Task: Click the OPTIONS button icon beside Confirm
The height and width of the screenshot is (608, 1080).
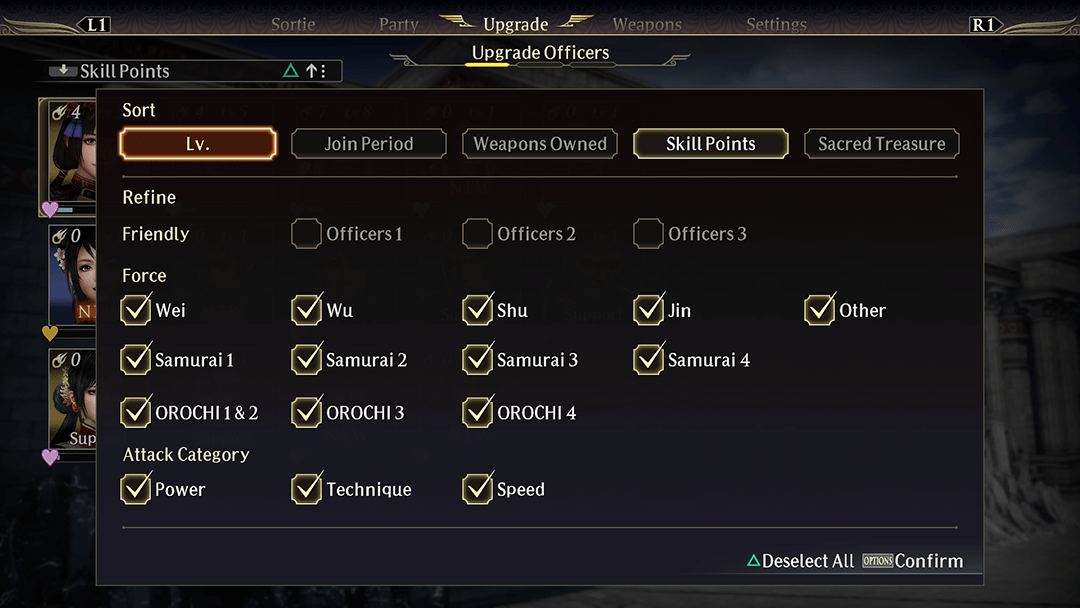Action: point(878,561)
